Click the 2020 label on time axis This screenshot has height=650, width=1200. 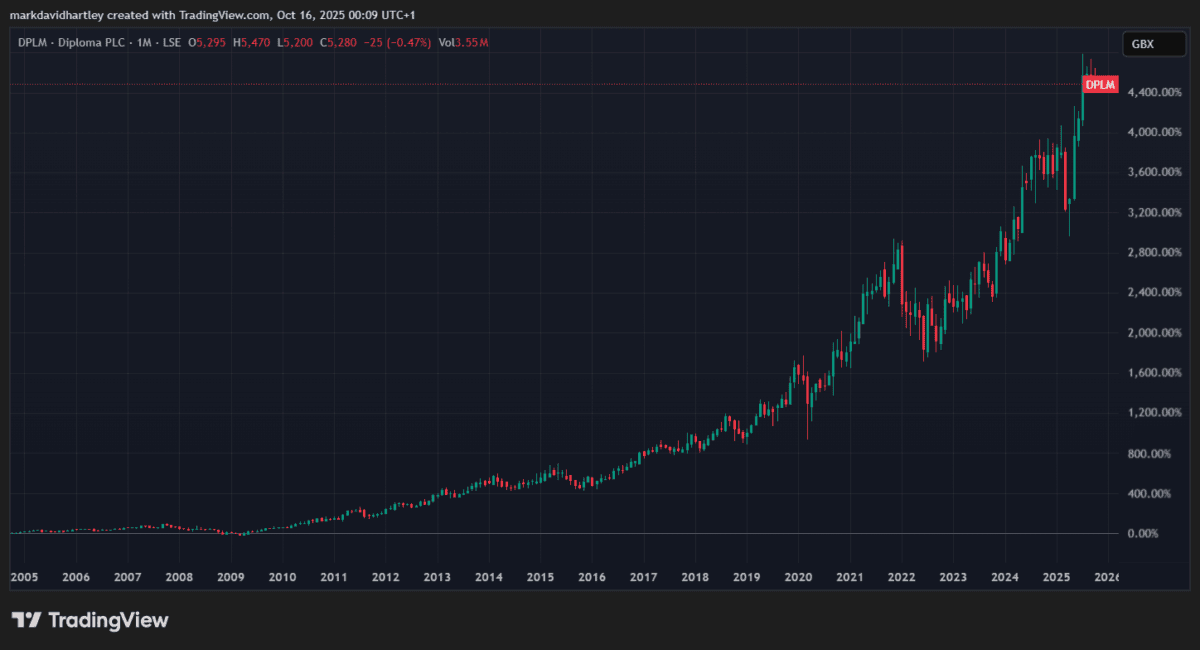tap(798, 577)
